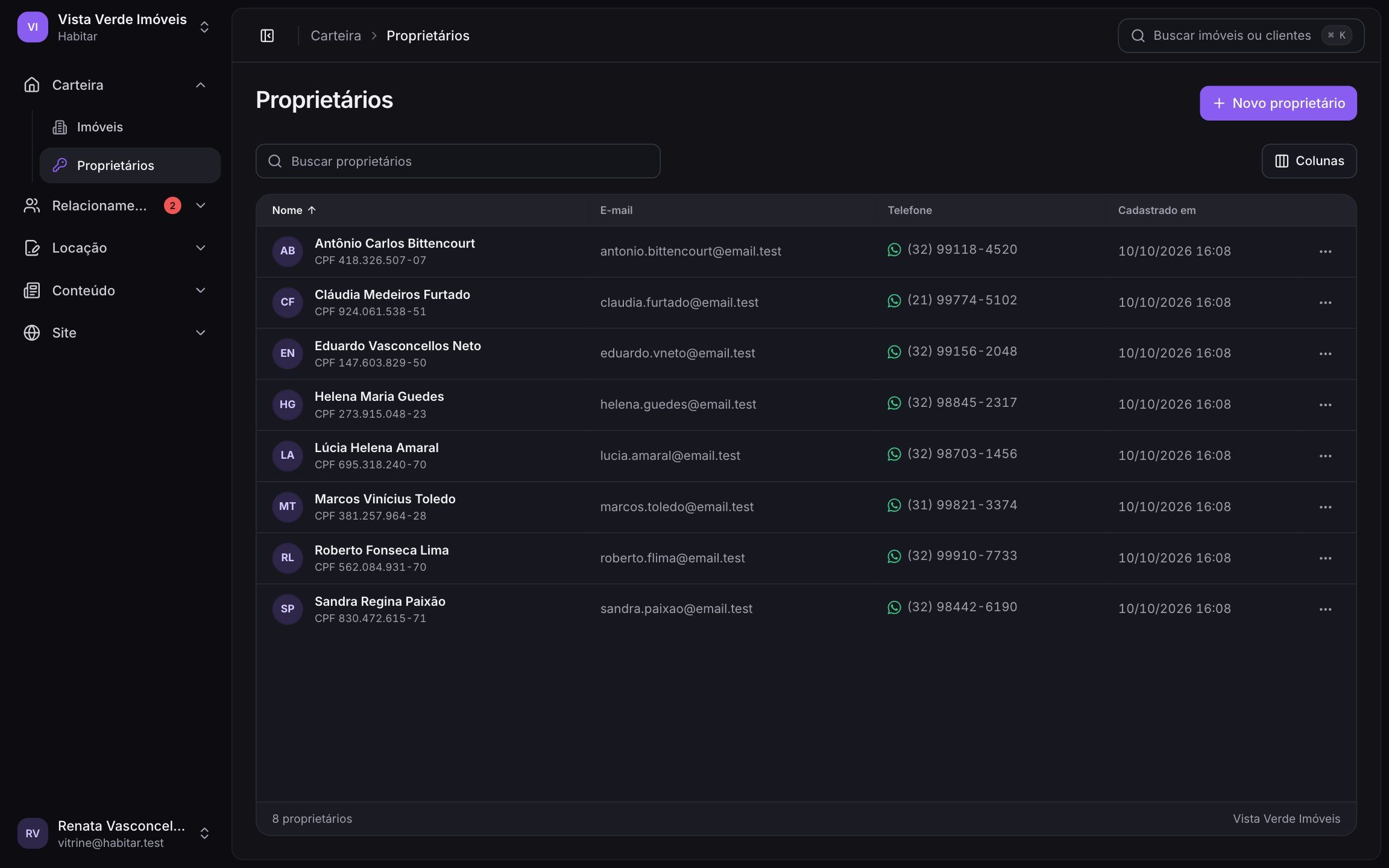The image size is (1389, 868).
Task: Click the Relacionamento notification badge
Action: point(172,206)
